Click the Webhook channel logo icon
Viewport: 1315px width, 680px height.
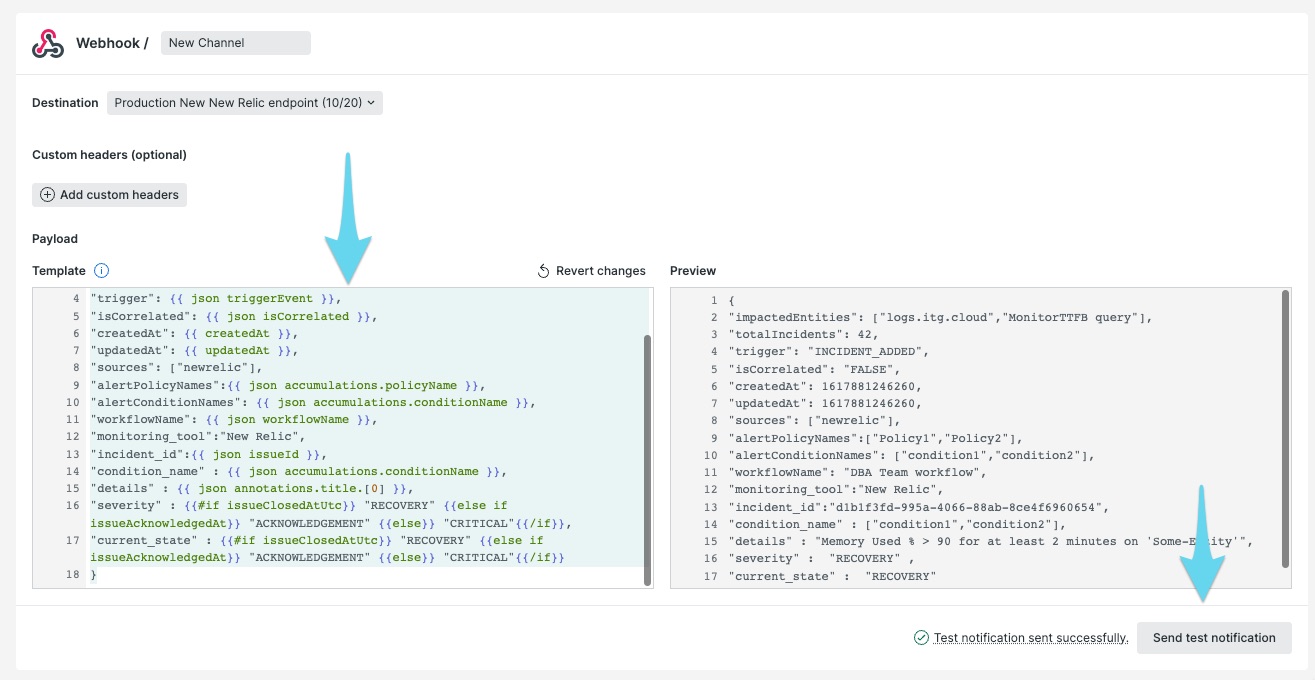46,42
